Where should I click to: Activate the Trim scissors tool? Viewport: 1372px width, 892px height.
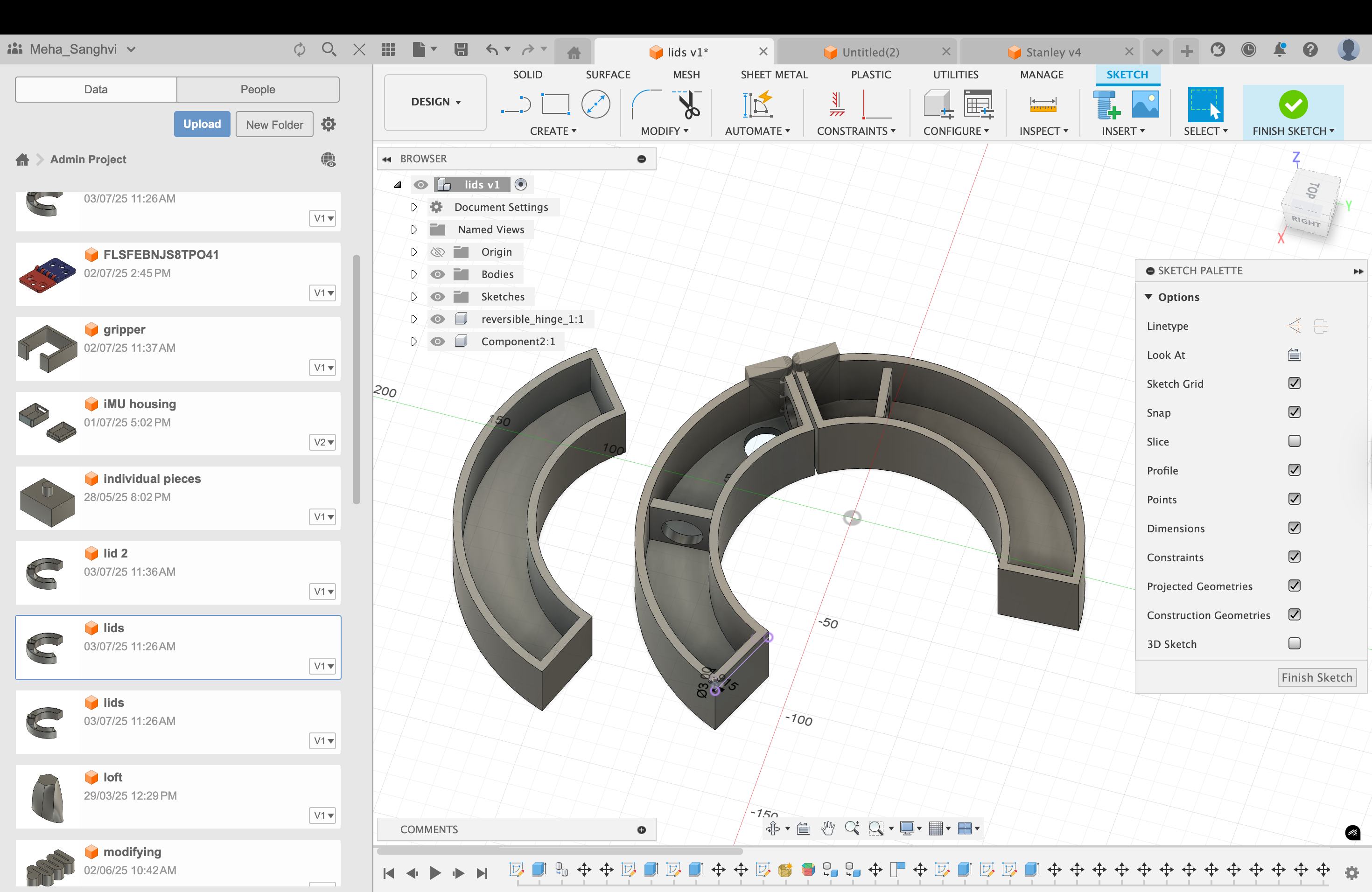688,105
